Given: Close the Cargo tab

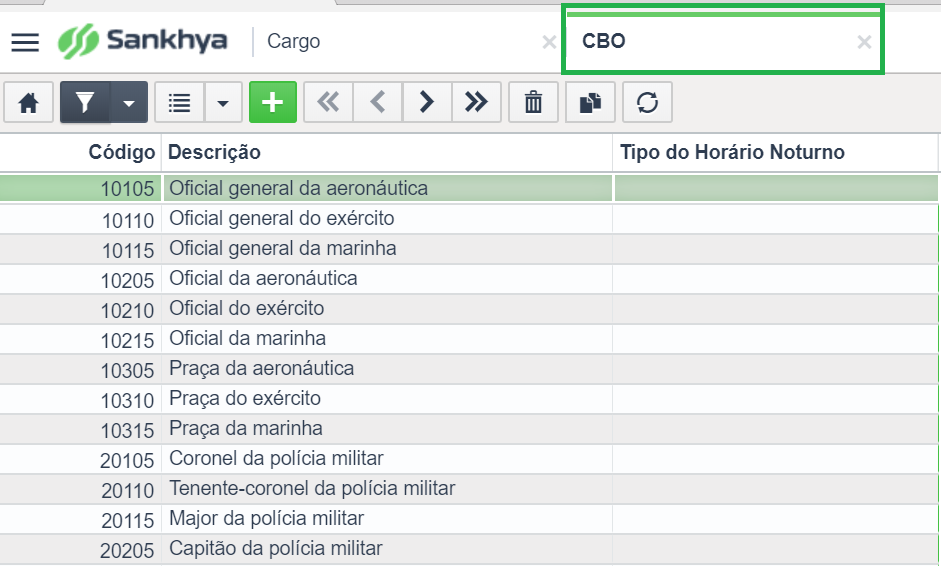Looking at the screenshot, I should point(549,42).
